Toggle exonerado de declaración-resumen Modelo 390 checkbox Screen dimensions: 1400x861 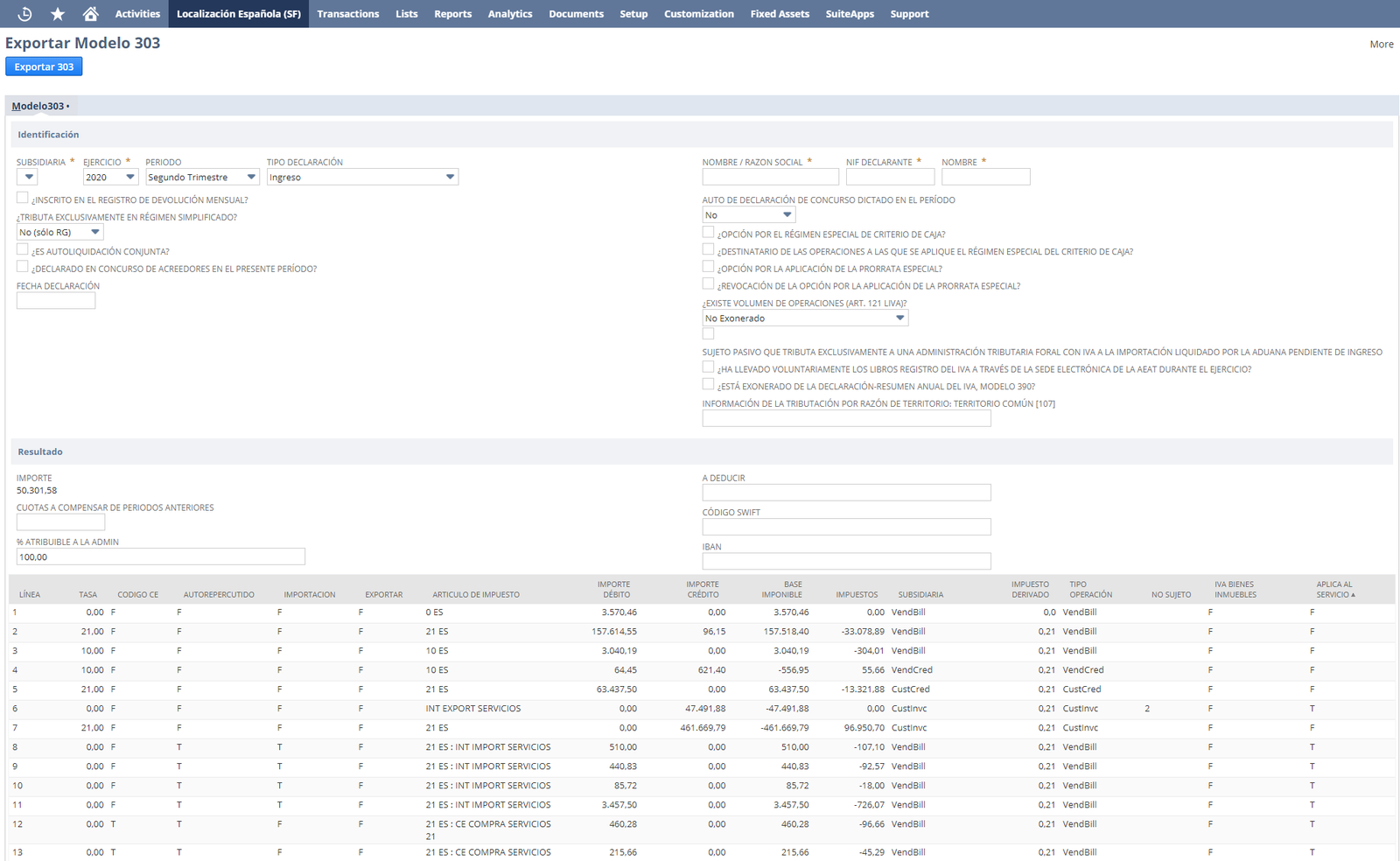pos(708,384)
